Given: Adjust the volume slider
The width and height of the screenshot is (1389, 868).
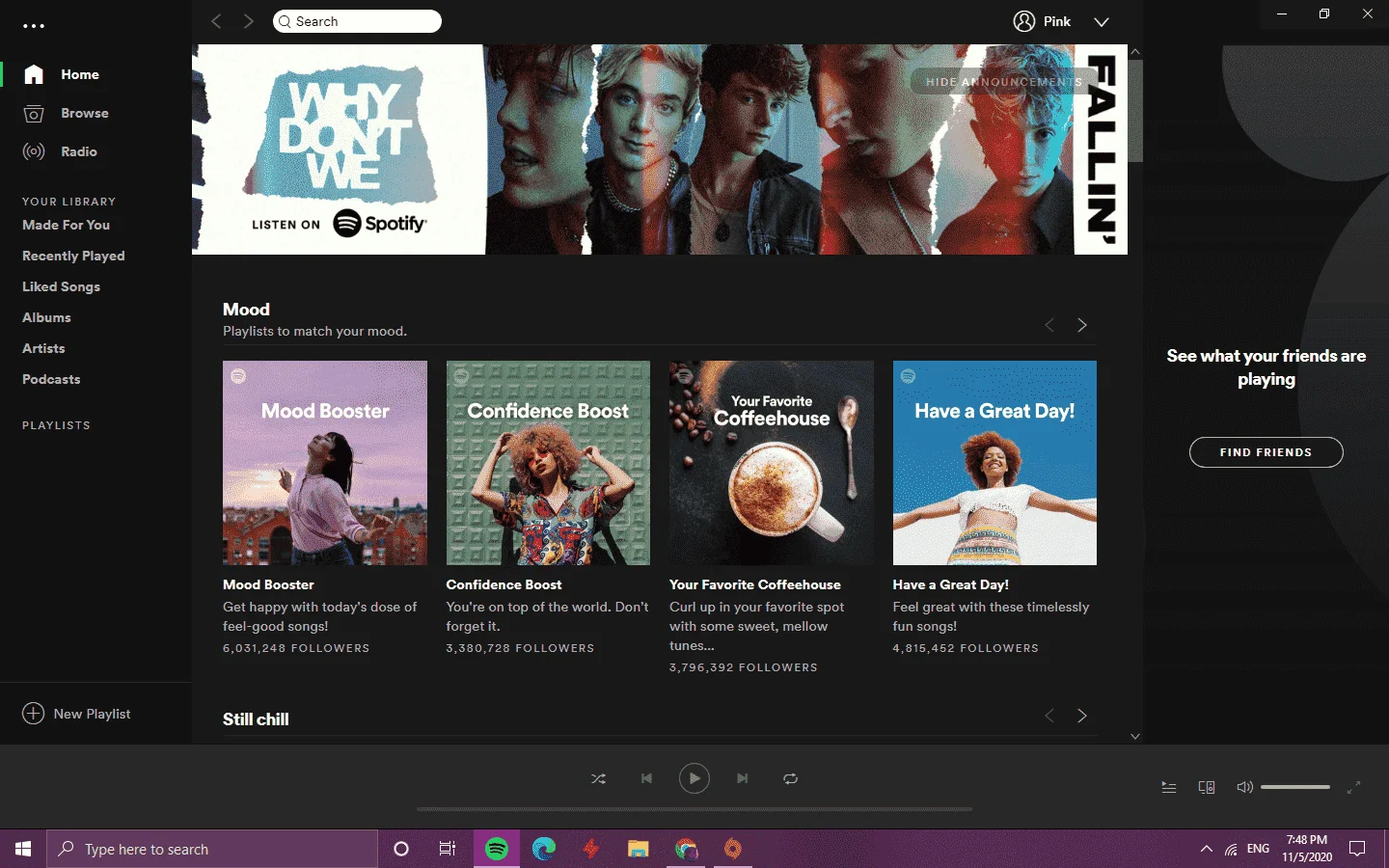Looking at the screenshot, I should click(1294, 787).
